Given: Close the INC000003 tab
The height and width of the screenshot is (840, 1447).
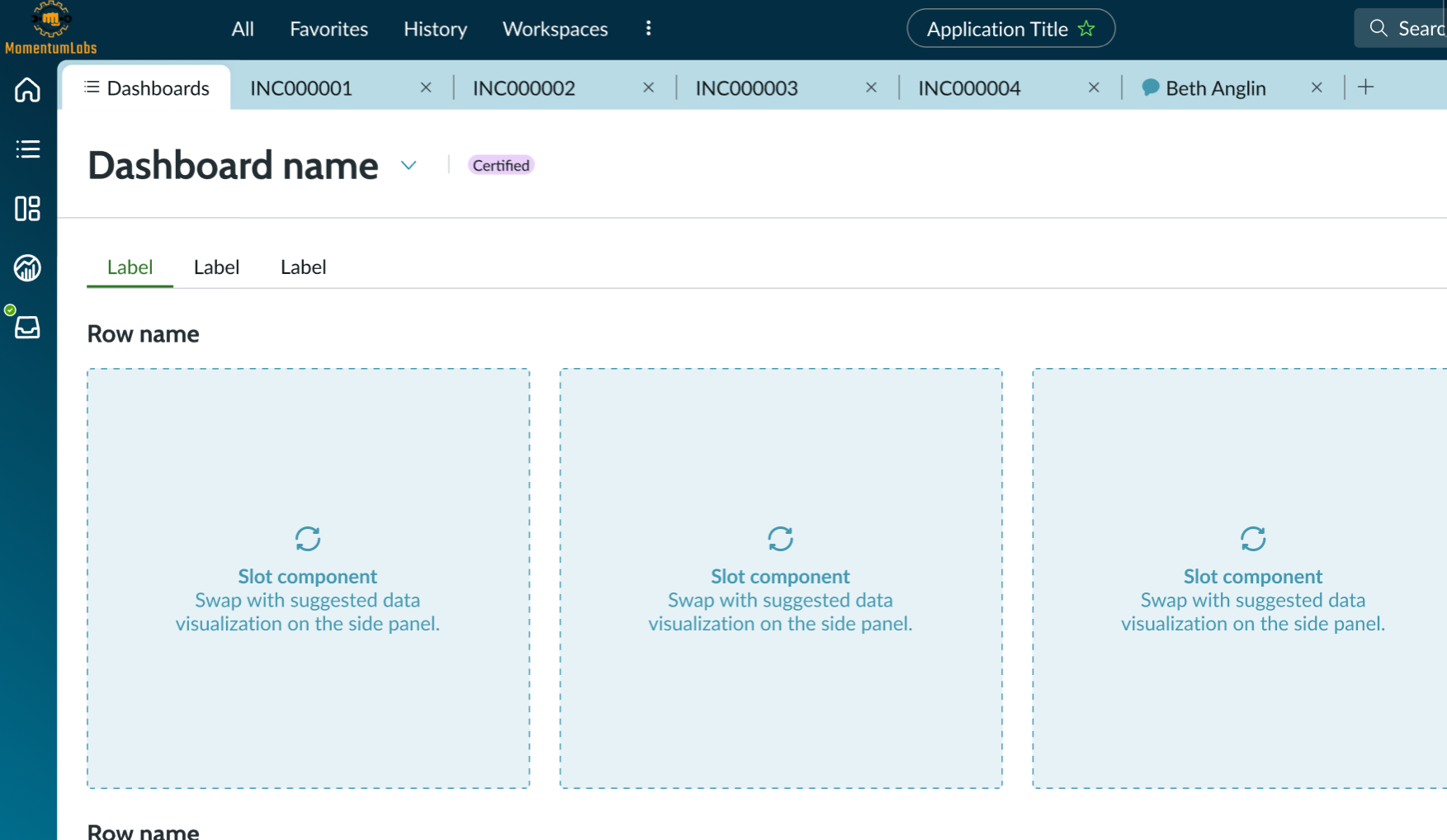Looking at the screenshot, I should click(x=871, y=87).
